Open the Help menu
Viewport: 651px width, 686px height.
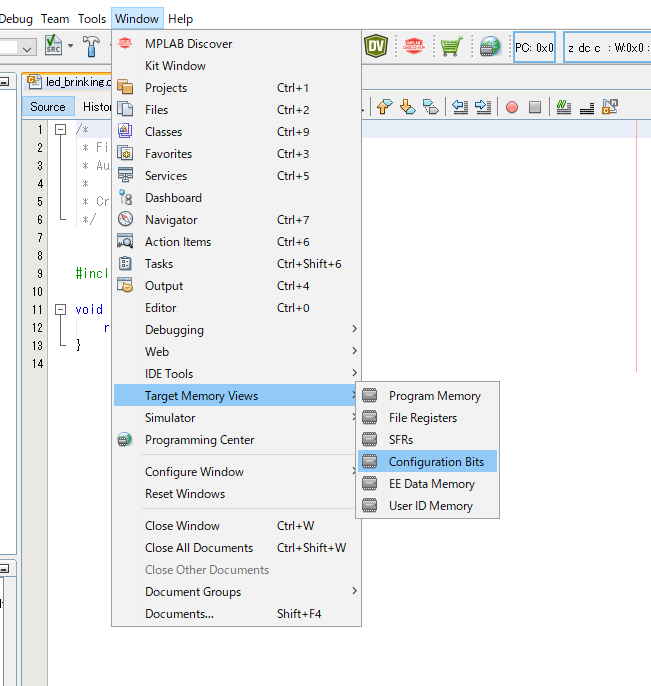point(180,19)
